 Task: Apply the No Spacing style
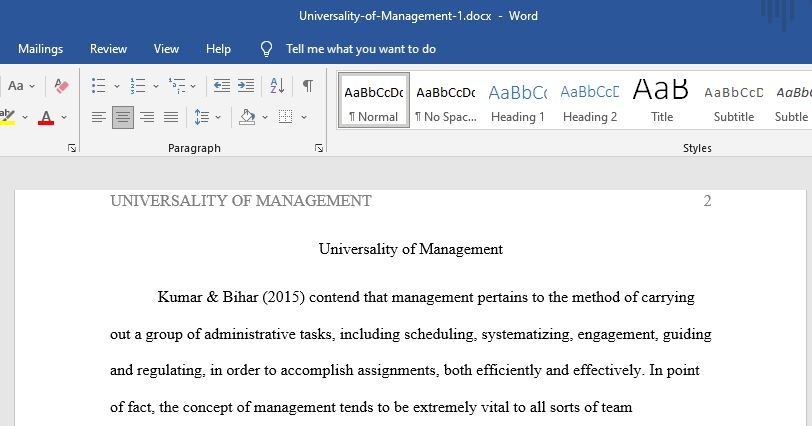(x=446, y=100)
